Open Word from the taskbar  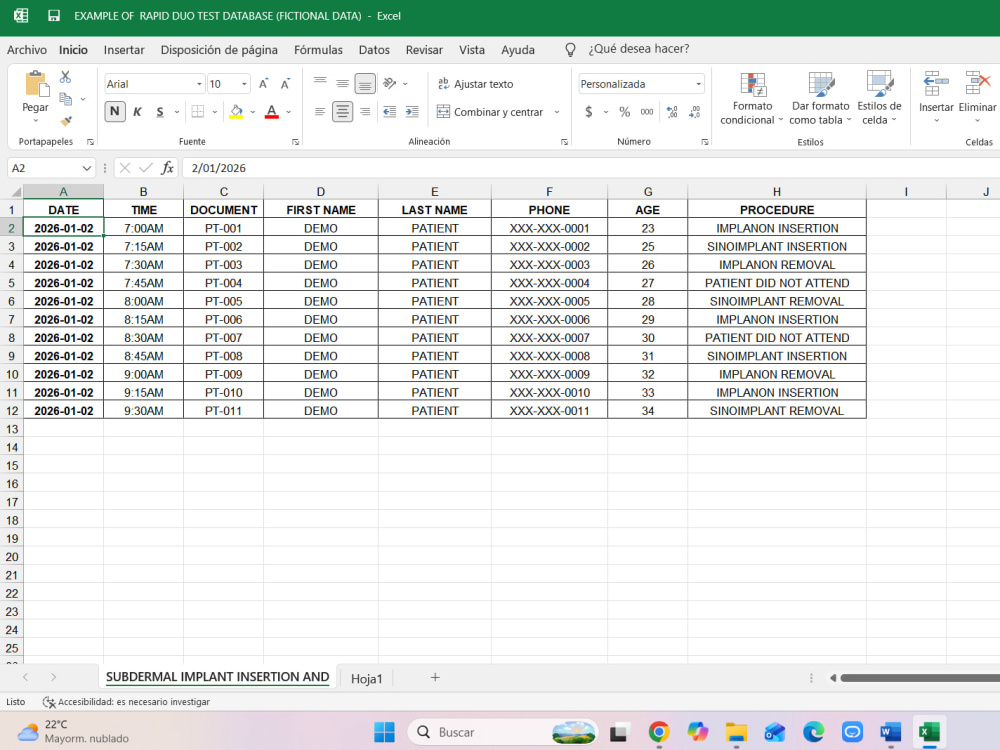click(890, 732)
